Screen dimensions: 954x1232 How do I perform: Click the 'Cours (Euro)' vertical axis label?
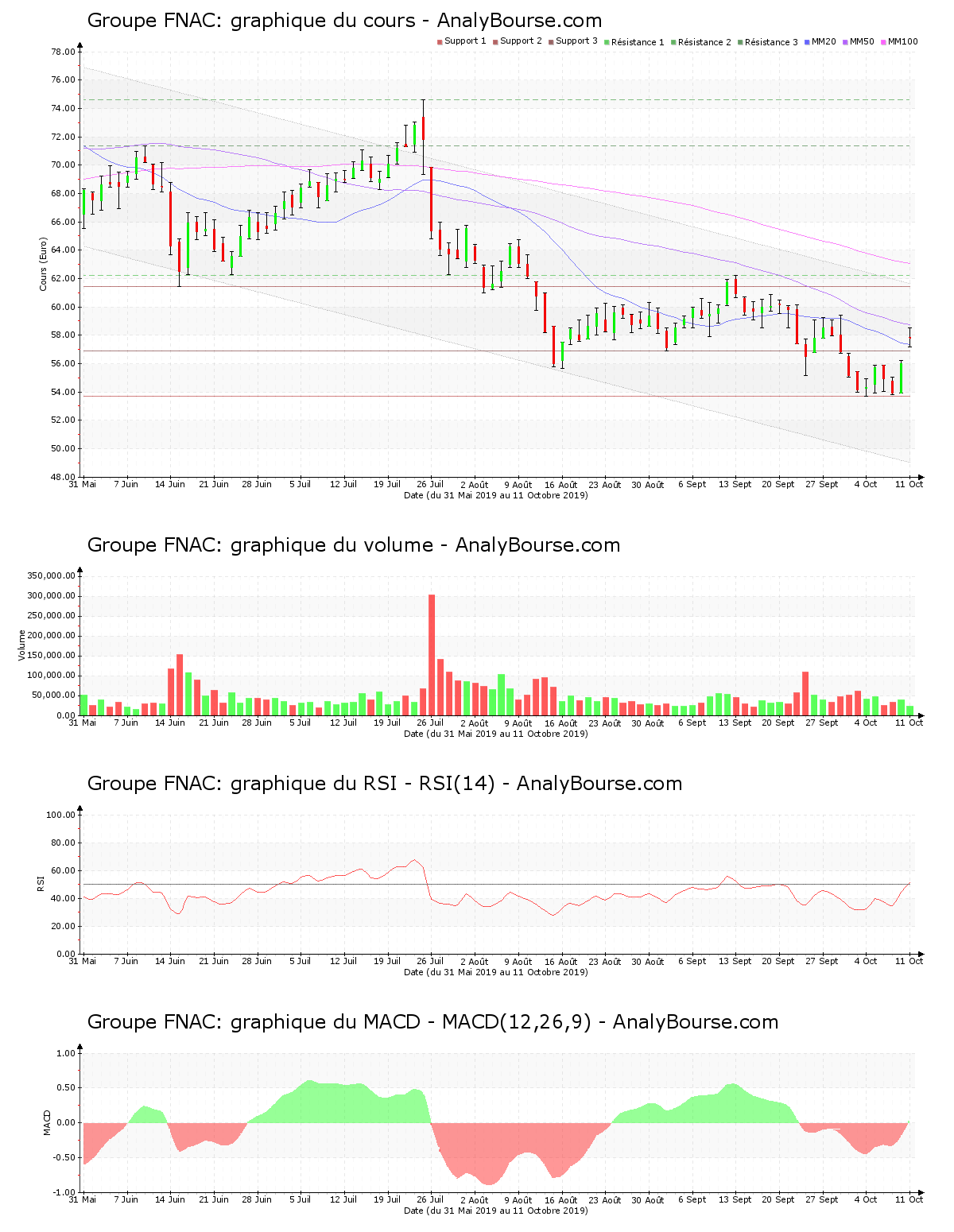(43, 264)
